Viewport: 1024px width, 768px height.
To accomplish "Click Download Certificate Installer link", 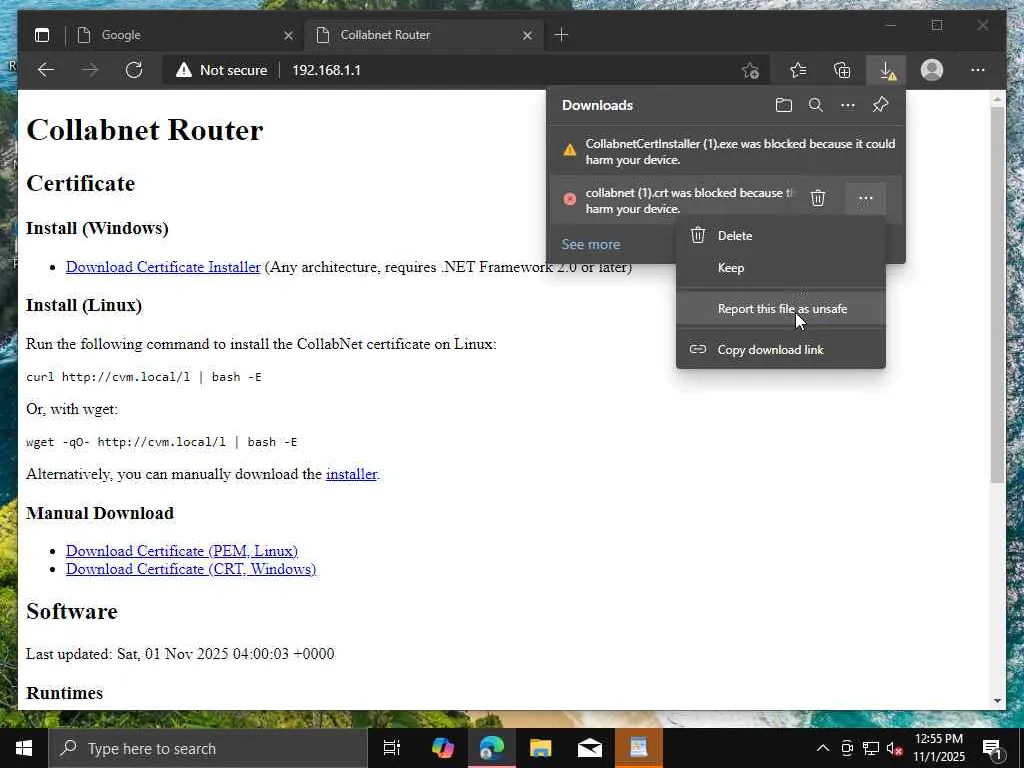I will pyautogui.click(x=163, y=267).
